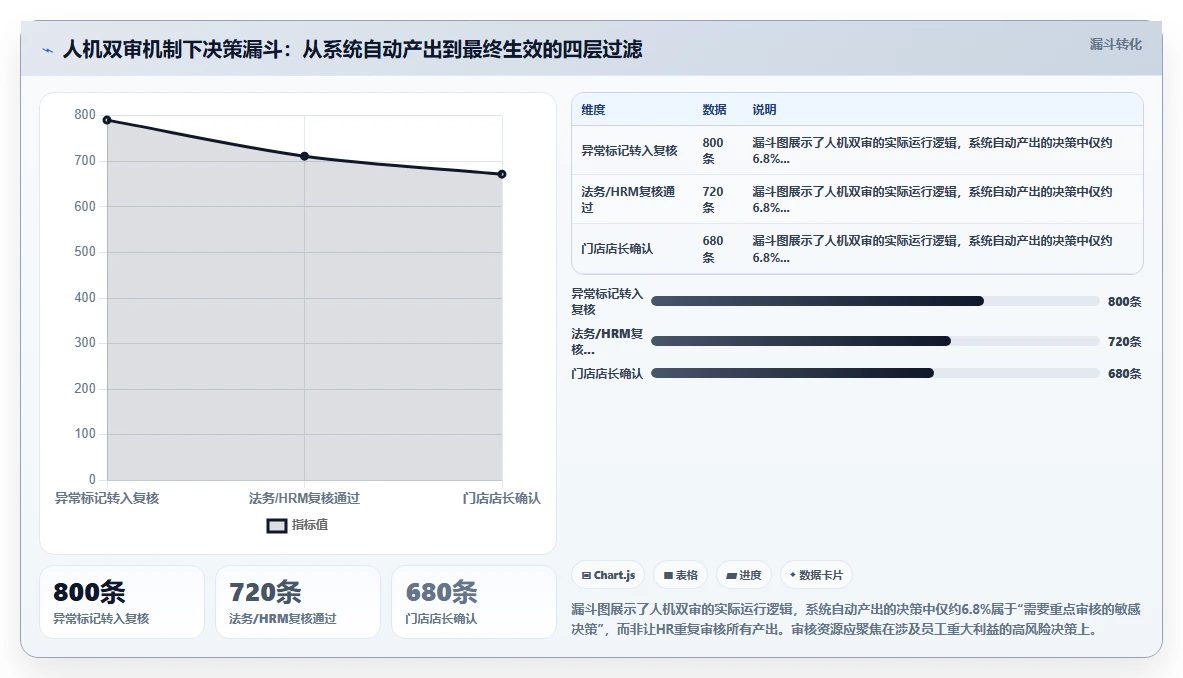Click the 400 y-axis tick label

pyautogui.click(x=85, y=298)
